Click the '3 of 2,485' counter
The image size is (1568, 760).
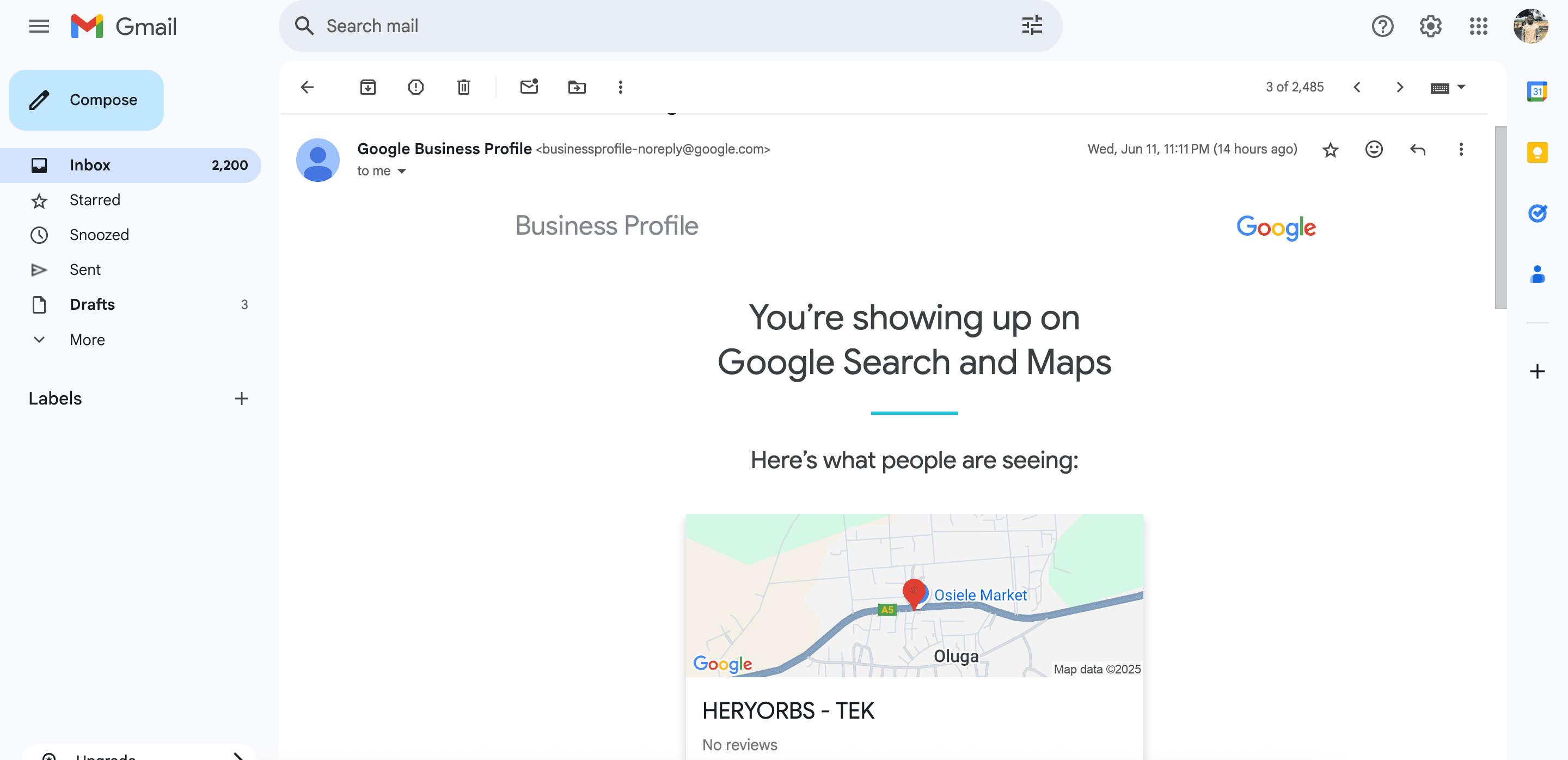(x=1295, y=87)
